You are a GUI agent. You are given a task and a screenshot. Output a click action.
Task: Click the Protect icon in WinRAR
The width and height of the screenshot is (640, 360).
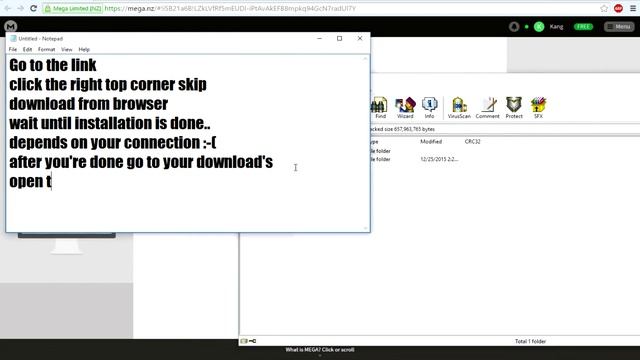pyautogui.click(x=514, y=108)
